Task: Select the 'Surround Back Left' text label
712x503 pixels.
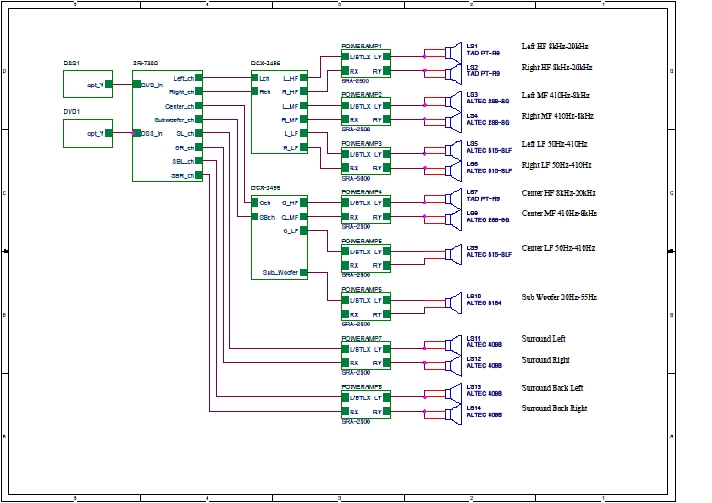Action: pos(552,388)
